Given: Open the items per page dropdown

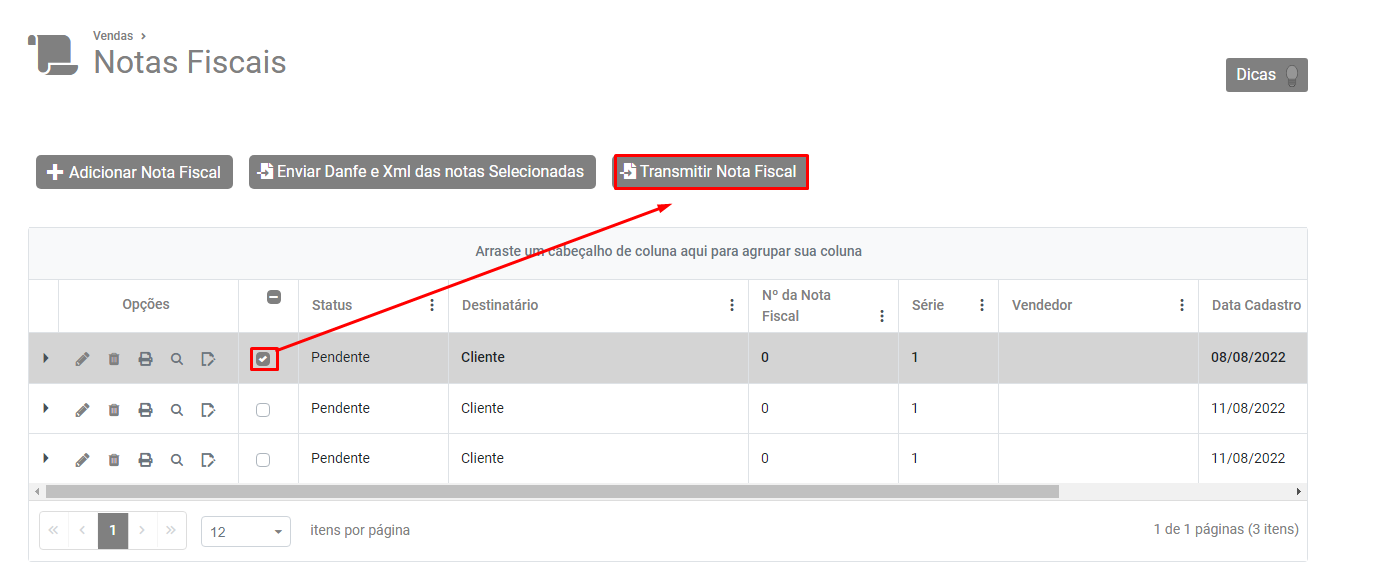Looking at the screenshot, I should (246, 532).
